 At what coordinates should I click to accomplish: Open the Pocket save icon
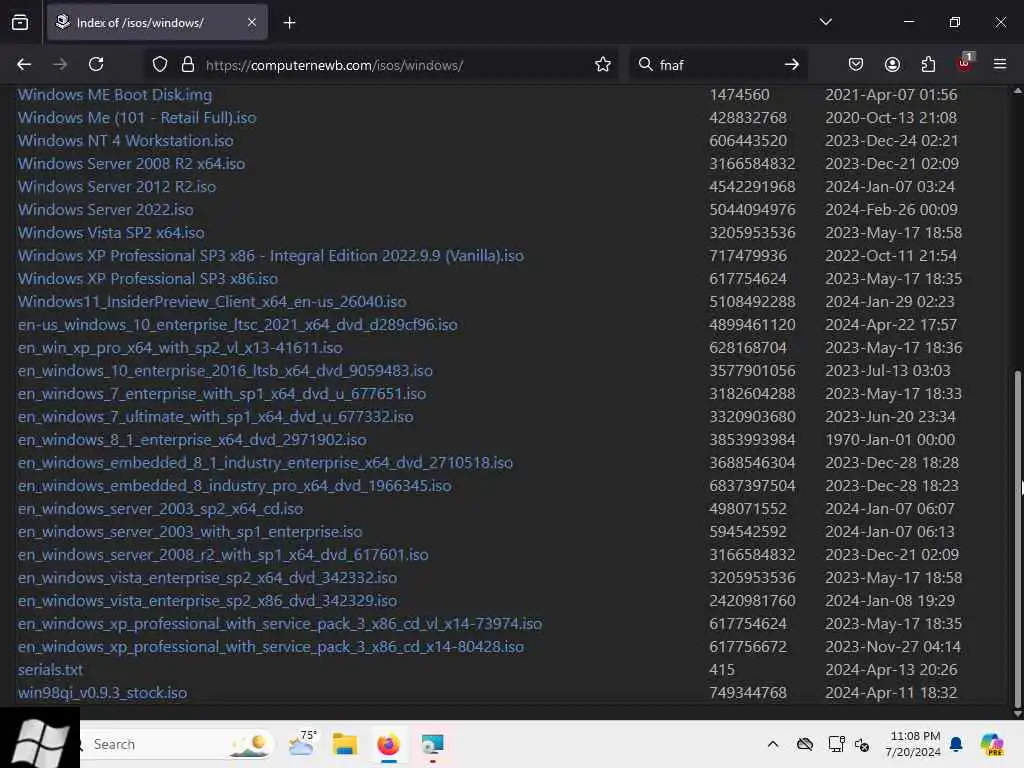[856, 64]
